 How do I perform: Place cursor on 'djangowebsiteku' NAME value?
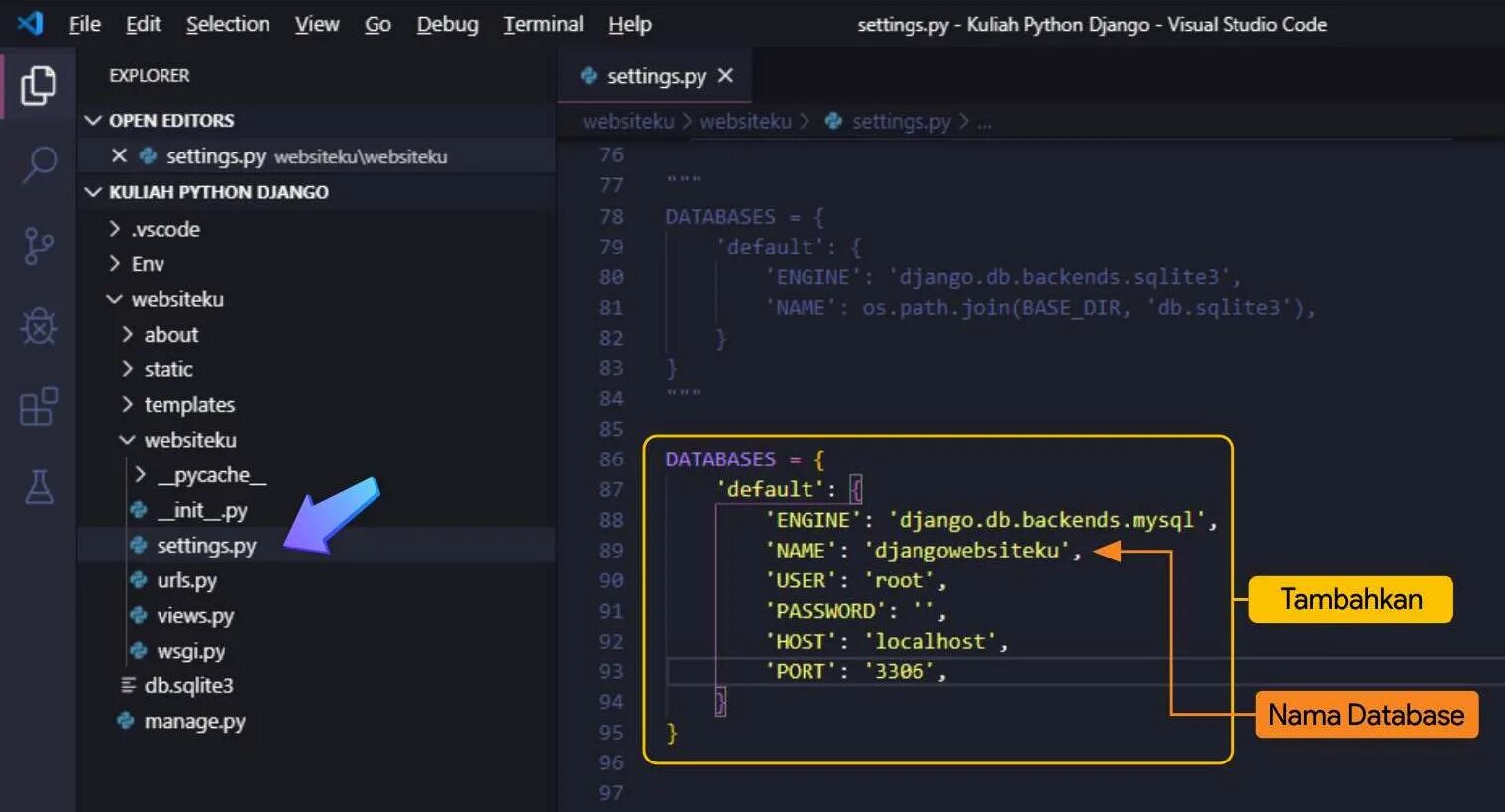point(966,551)
